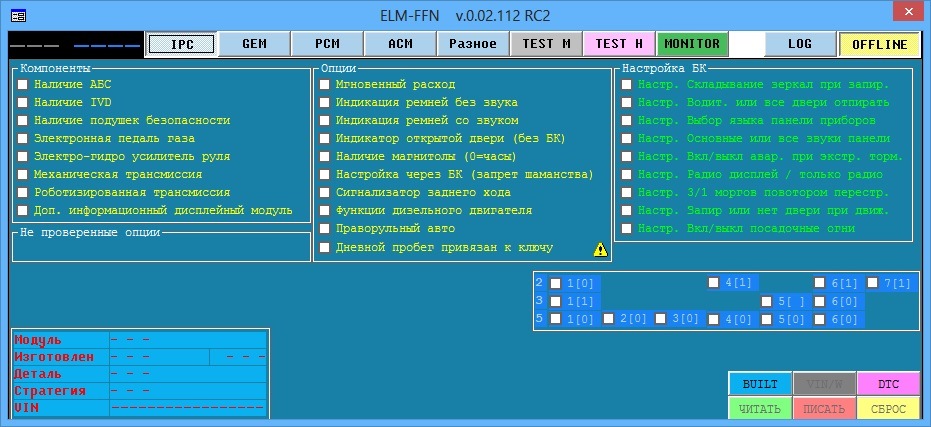This screenshot has height=427, width=931.
Task: Check bit 5[0] in row 5
Action: [767, 319]
